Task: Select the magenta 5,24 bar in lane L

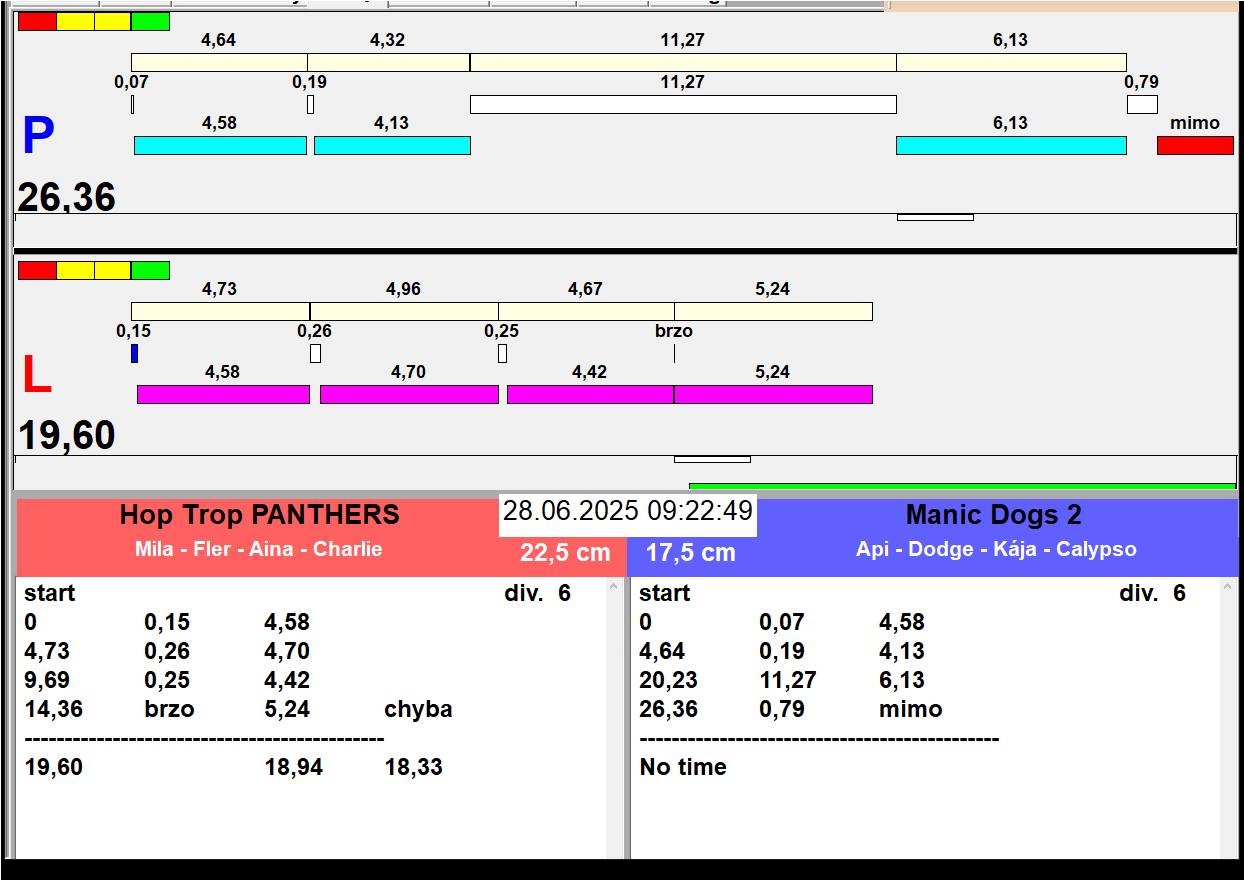Action: 773,394
